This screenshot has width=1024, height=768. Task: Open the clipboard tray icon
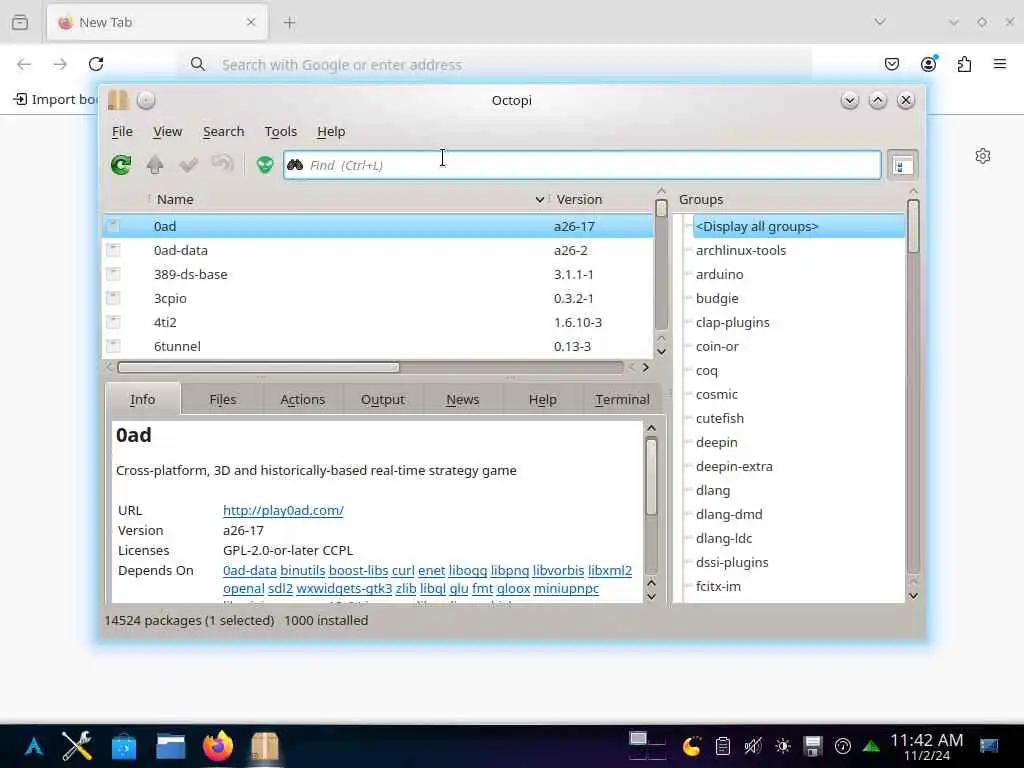(722, 746)
